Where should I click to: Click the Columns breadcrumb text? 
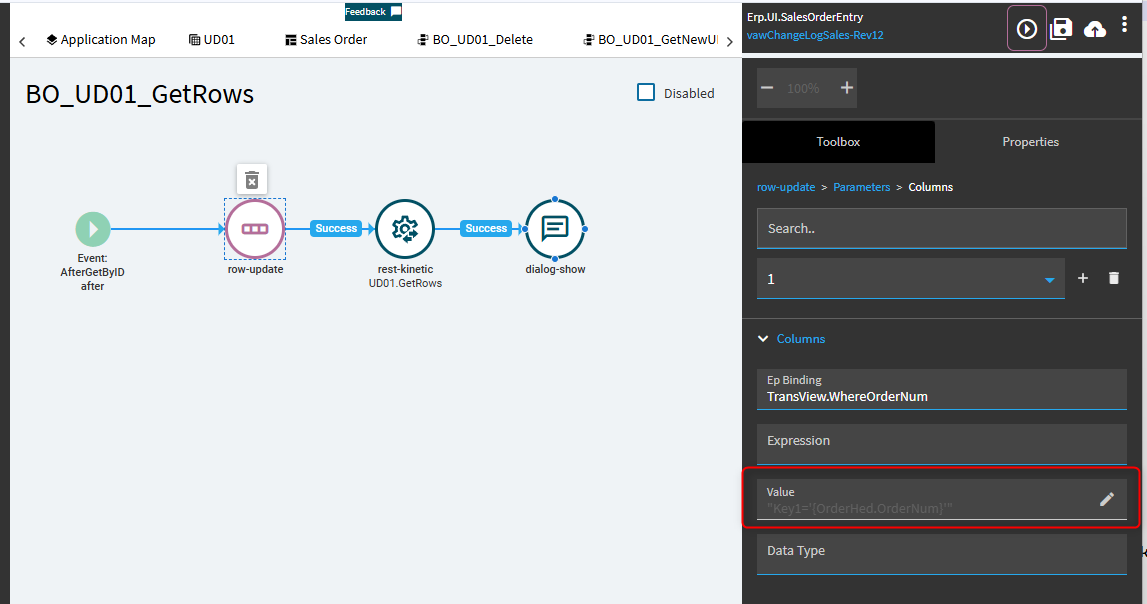930,187
